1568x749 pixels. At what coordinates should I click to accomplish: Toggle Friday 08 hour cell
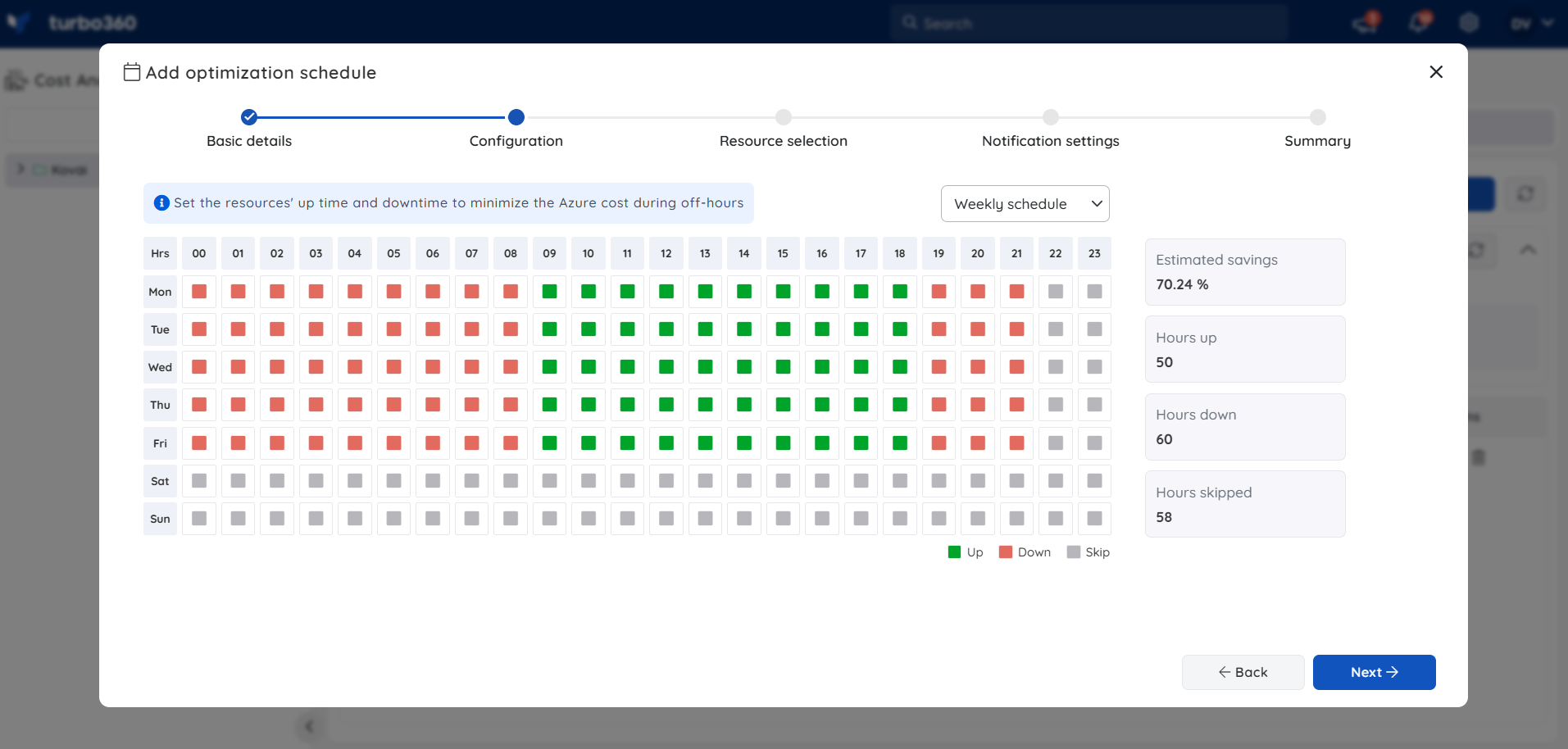tap(511, 443)
